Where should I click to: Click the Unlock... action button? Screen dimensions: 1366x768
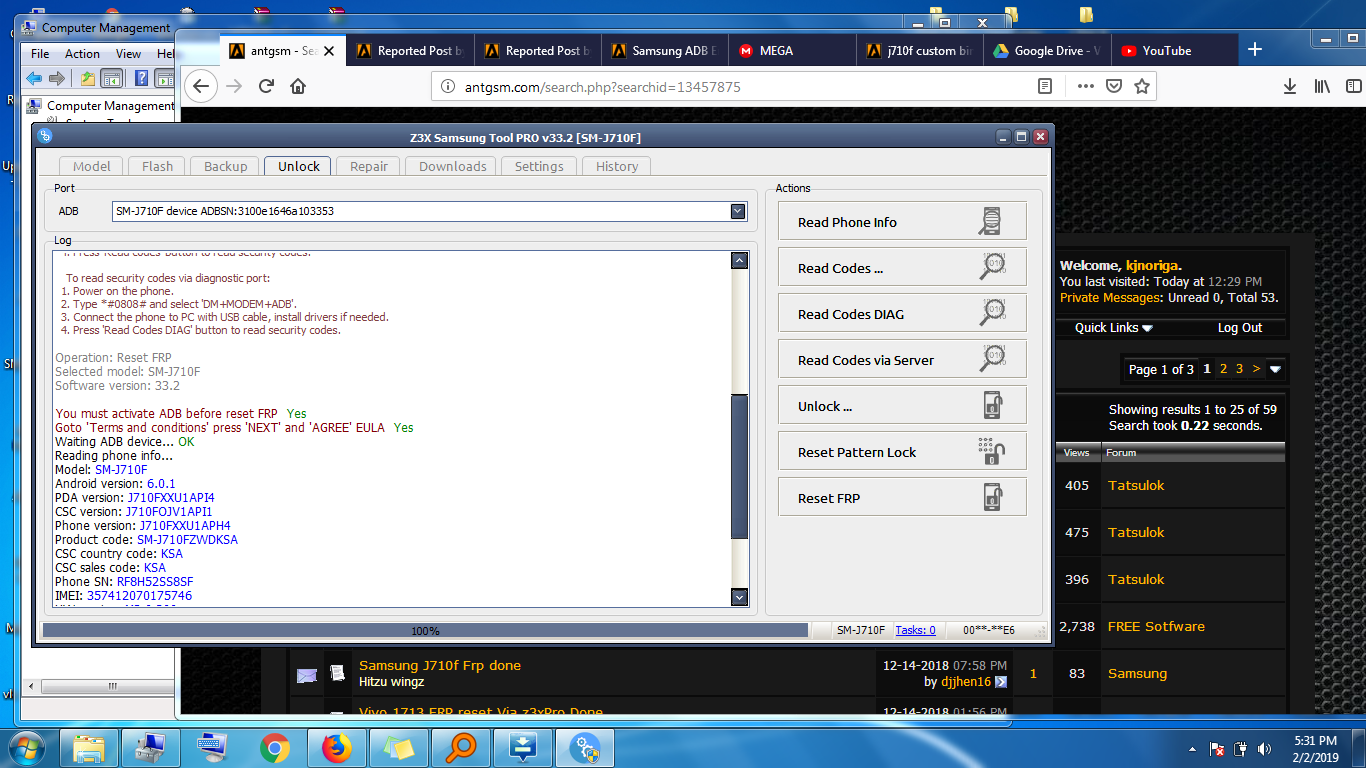coord(902,406)
